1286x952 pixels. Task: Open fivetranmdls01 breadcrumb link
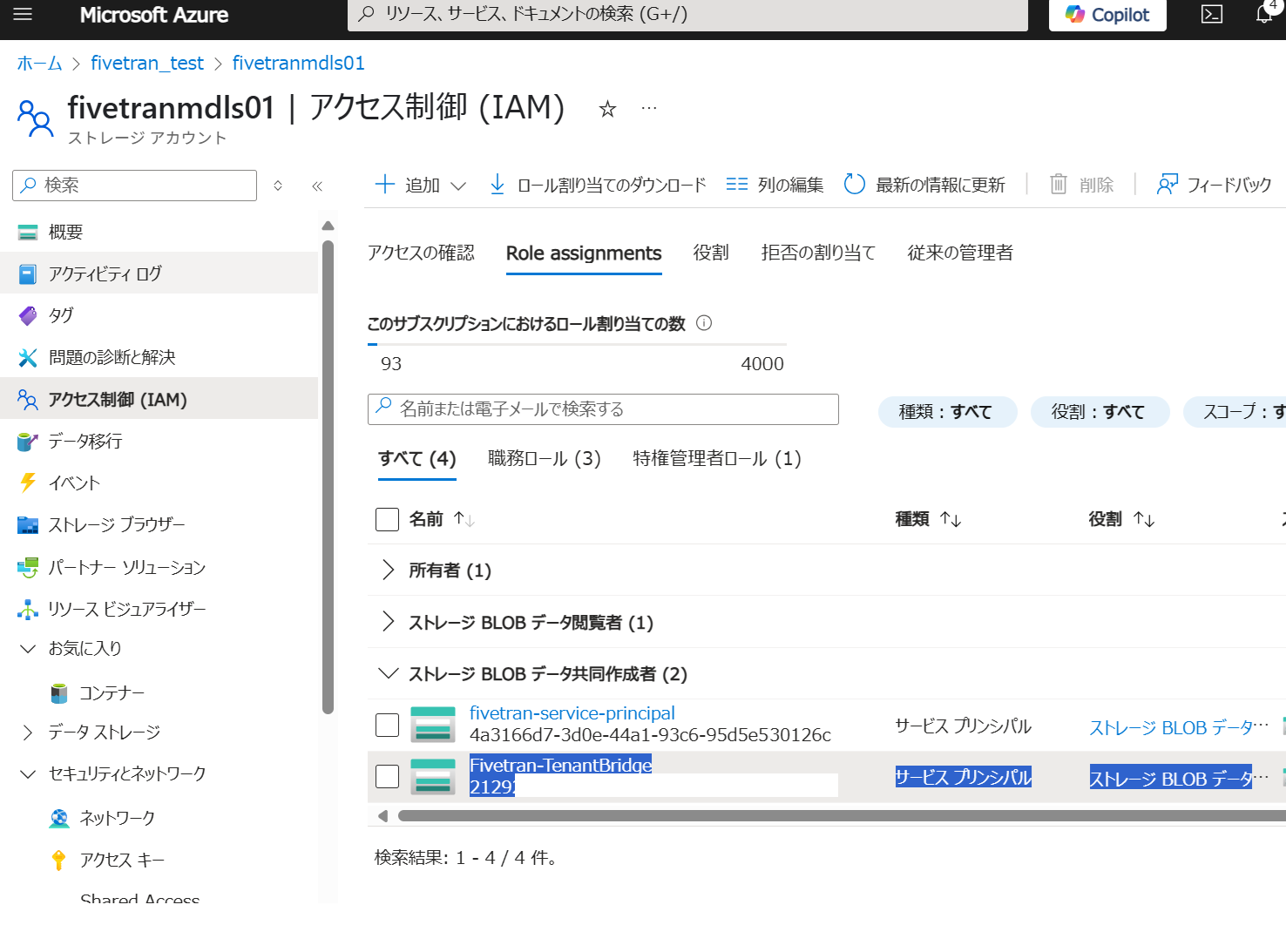coord(299,64)
